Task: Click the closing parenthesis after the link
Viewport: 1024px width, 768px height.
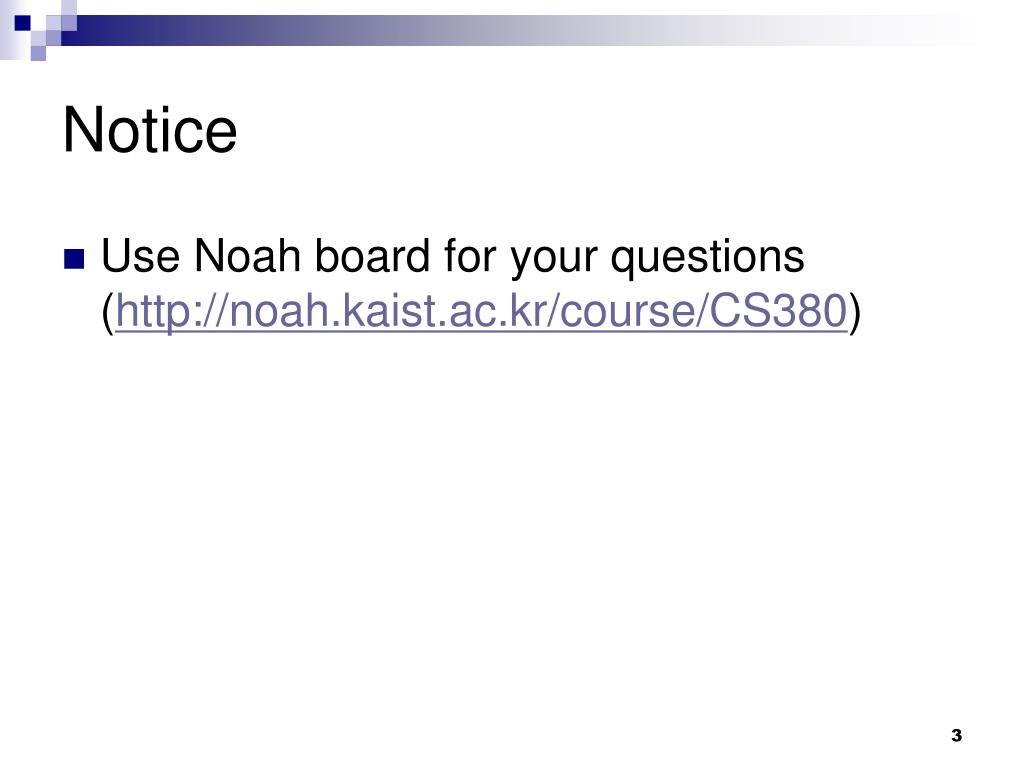Action: (855, 313)
